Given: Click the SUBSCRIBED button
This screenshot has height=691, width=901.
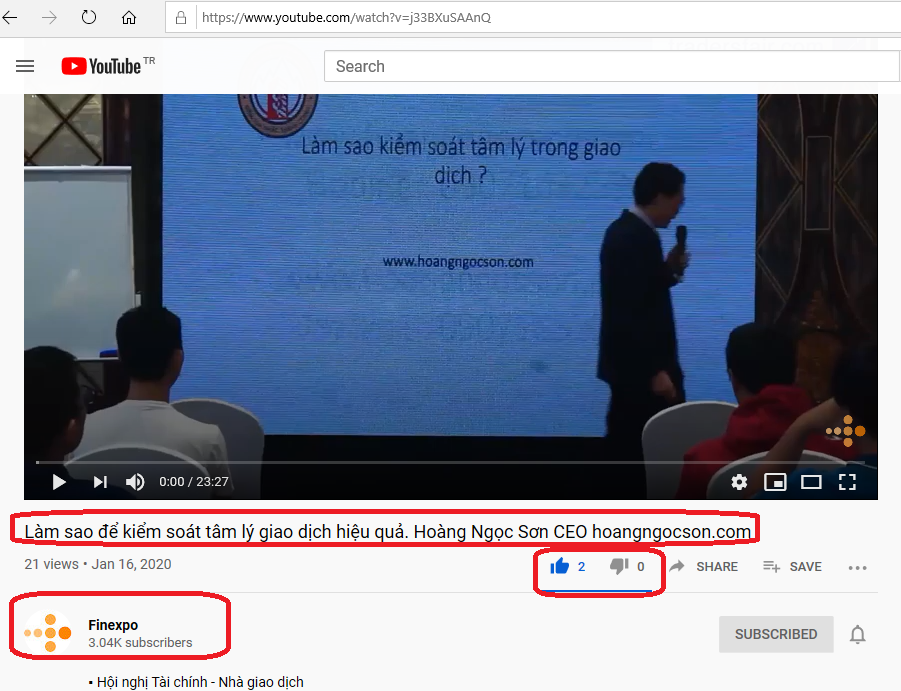Looking at the screenshot, I should pos(776,634).
